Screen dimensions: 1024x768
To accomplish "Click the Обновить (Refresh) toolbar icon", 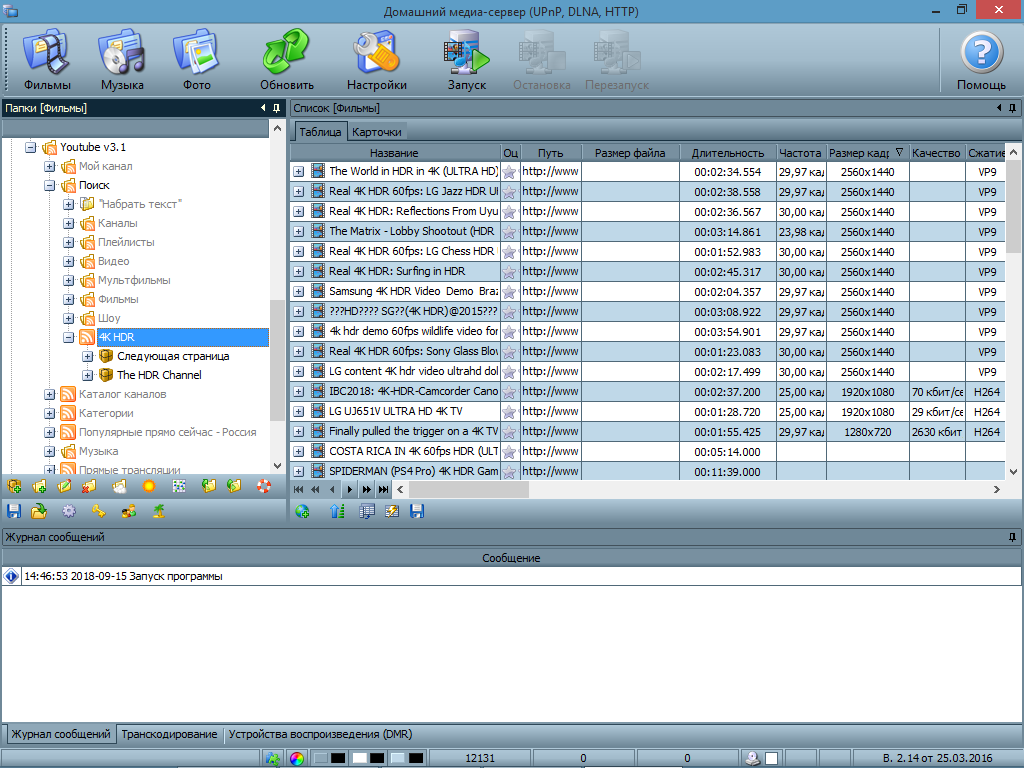I will click(x=287, y=61).
